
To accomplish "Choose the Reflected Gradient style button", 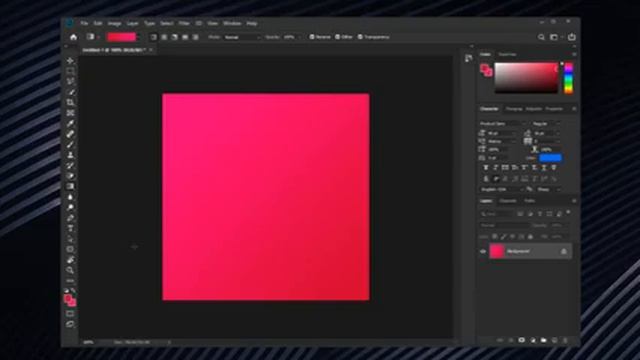I will 185,37.
